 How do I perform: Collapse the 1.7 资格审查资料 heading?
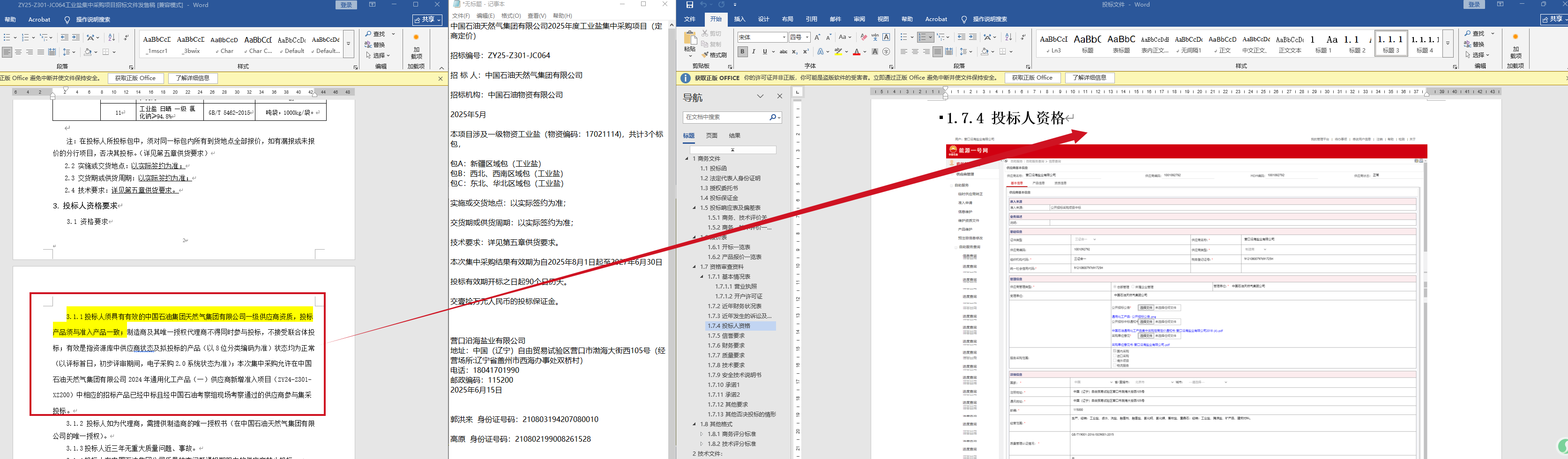pyautogui.click(x=694, y=267)
